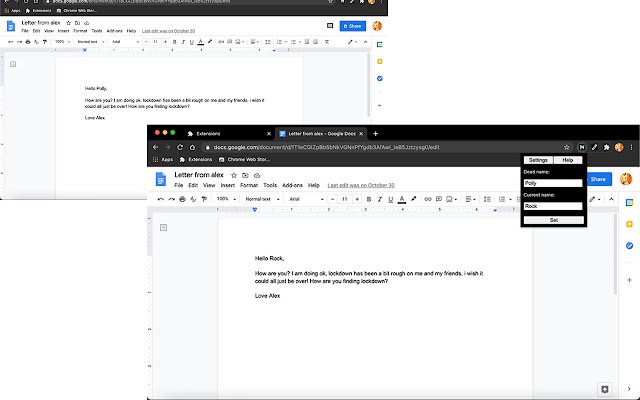The width and height of the screenshot is (640, 400).
Task: Open numbered list options in front toolbar
Action: pos(505,199)
